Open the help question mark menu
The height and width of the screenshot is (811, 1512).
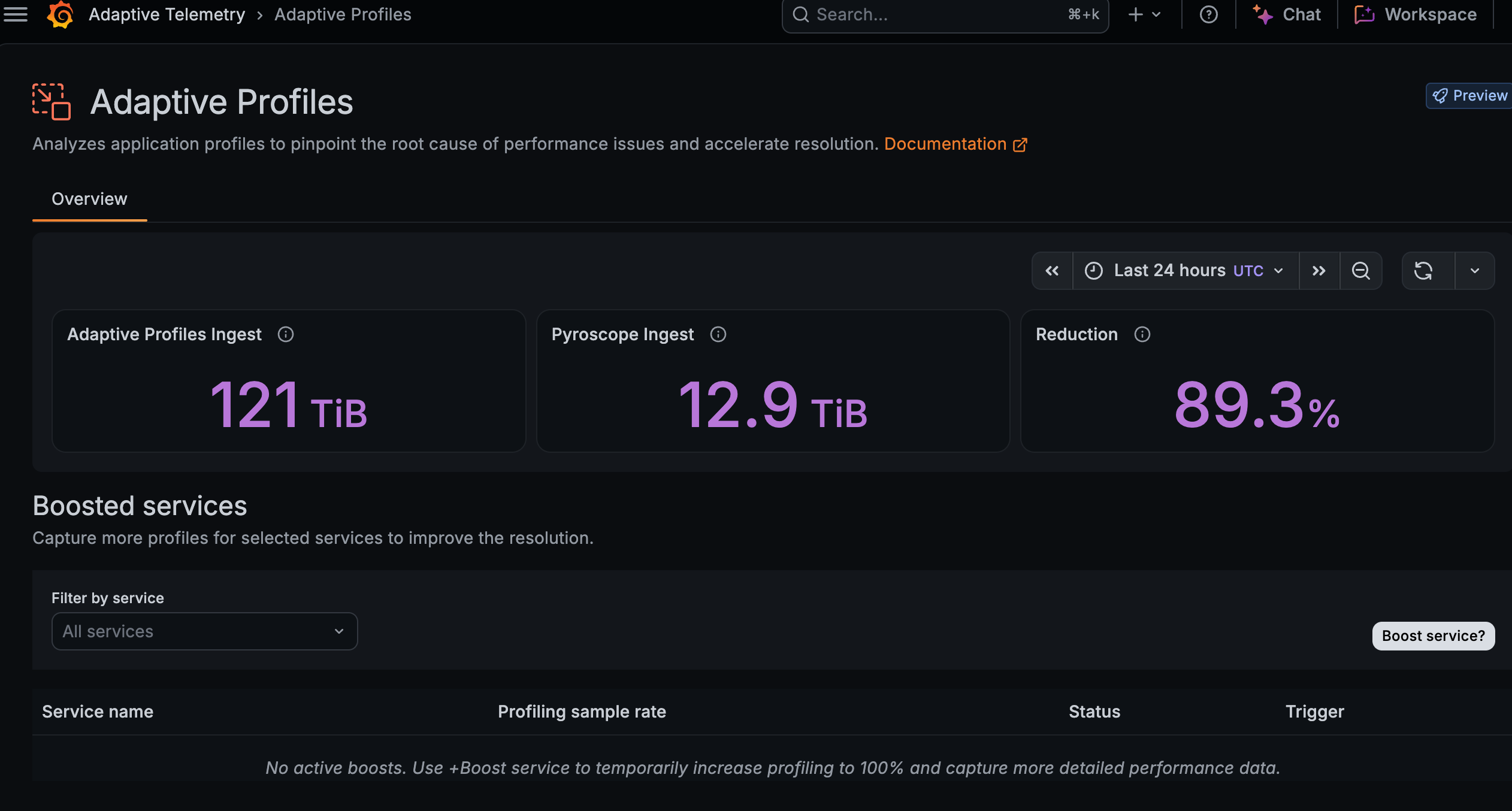tap(1208, 14)
